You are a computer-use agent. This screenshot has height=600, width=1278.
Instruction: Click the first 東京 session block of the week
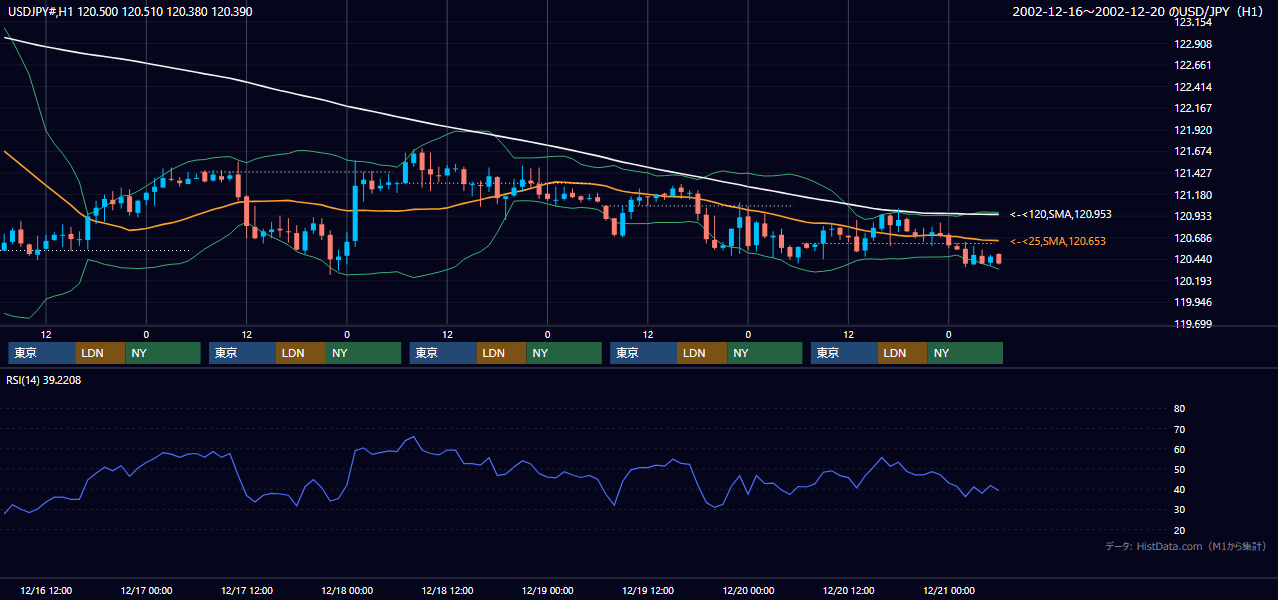(42, 353)
